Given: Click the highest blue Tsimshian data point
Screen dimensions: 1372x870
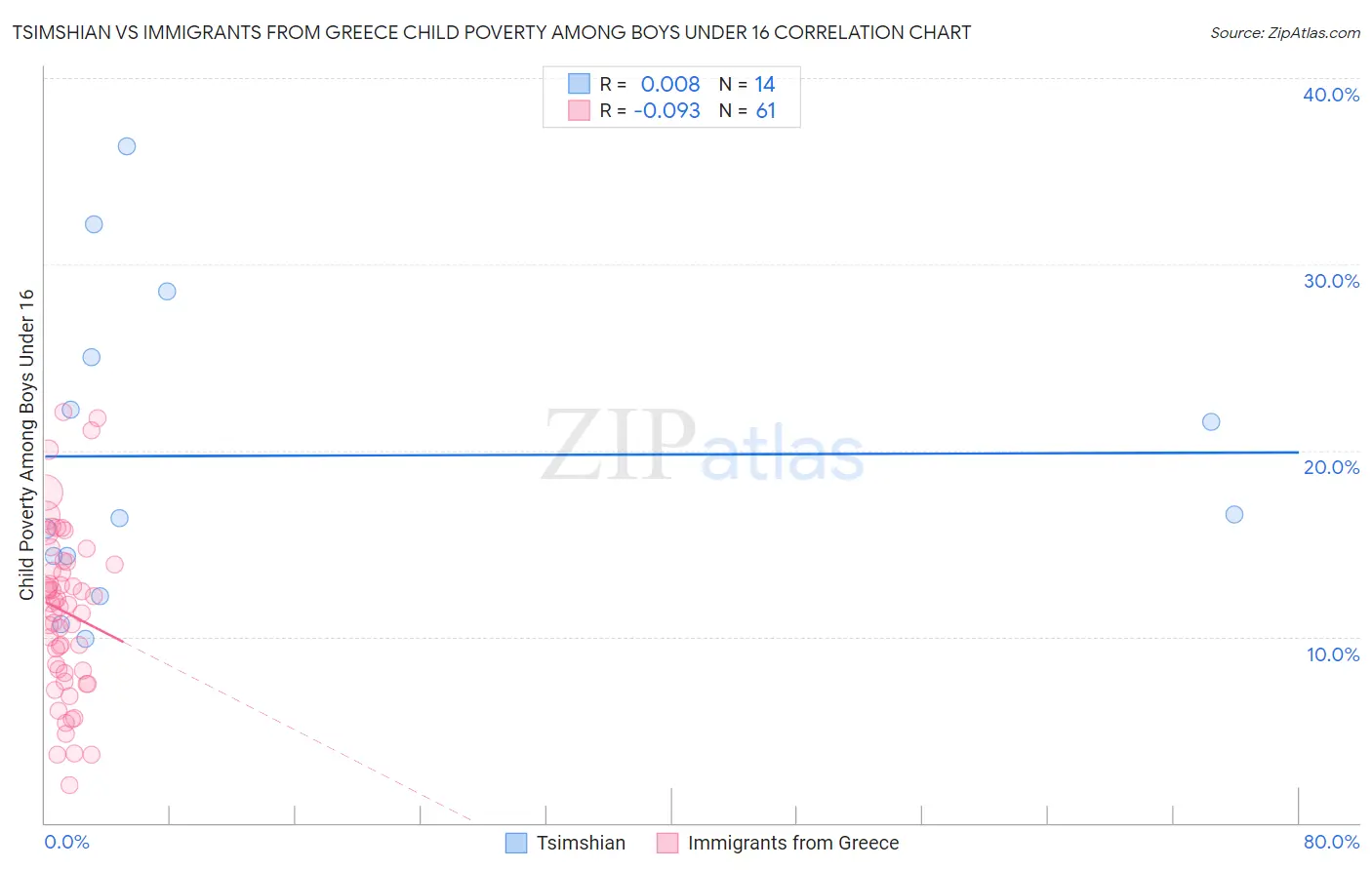Looking at the screenshot, I should [x=127, y=146].
